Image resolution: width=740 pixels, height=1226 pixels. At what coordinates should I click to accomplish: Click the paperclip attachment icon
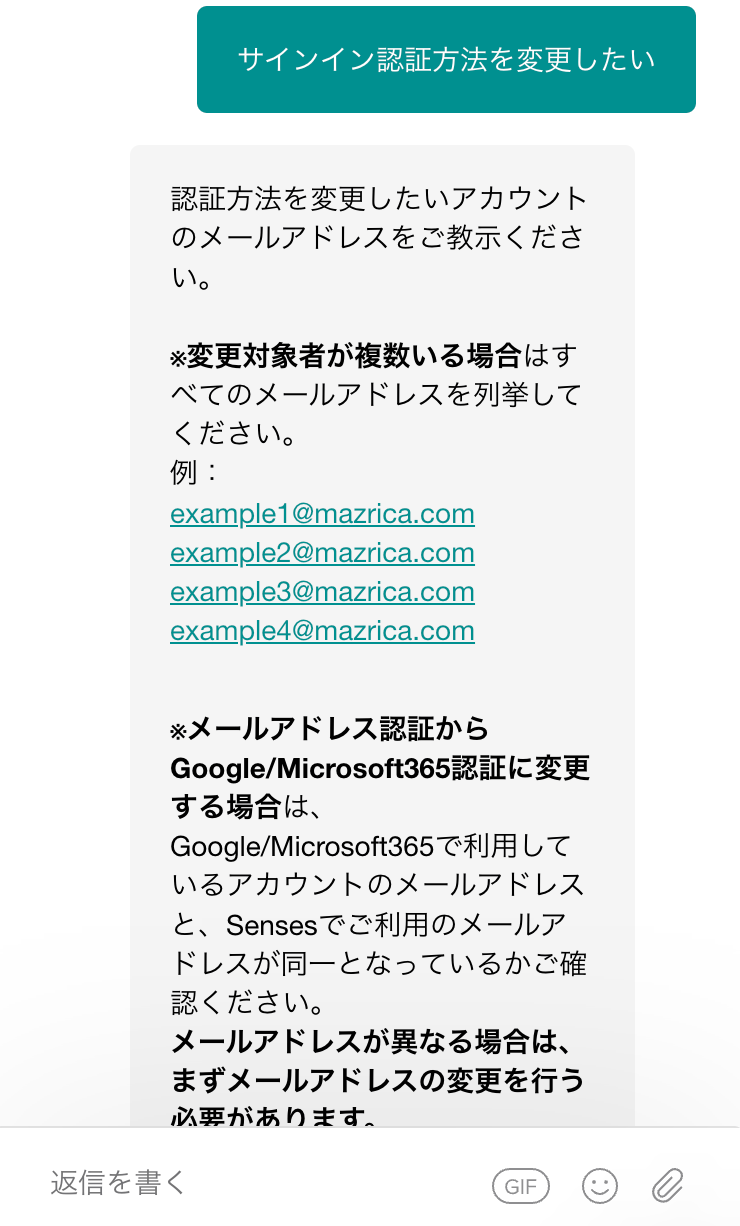pyautogui.click(x=667, y=1186)
